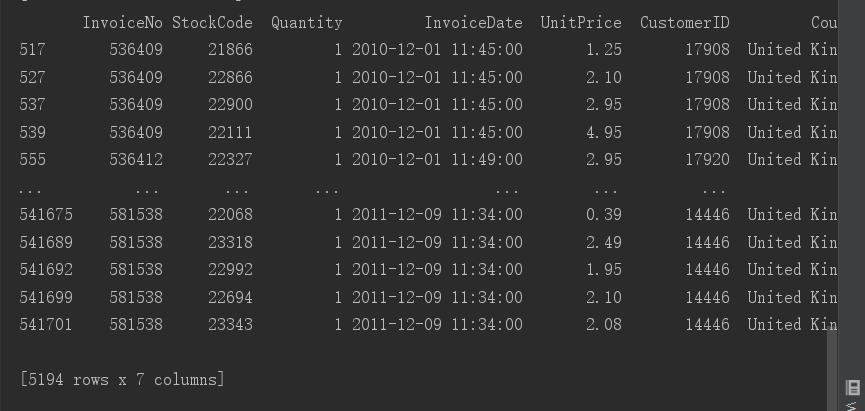
Task: Click the CustomerID column header
Action: pyautogui.click(x=684, y=22)
